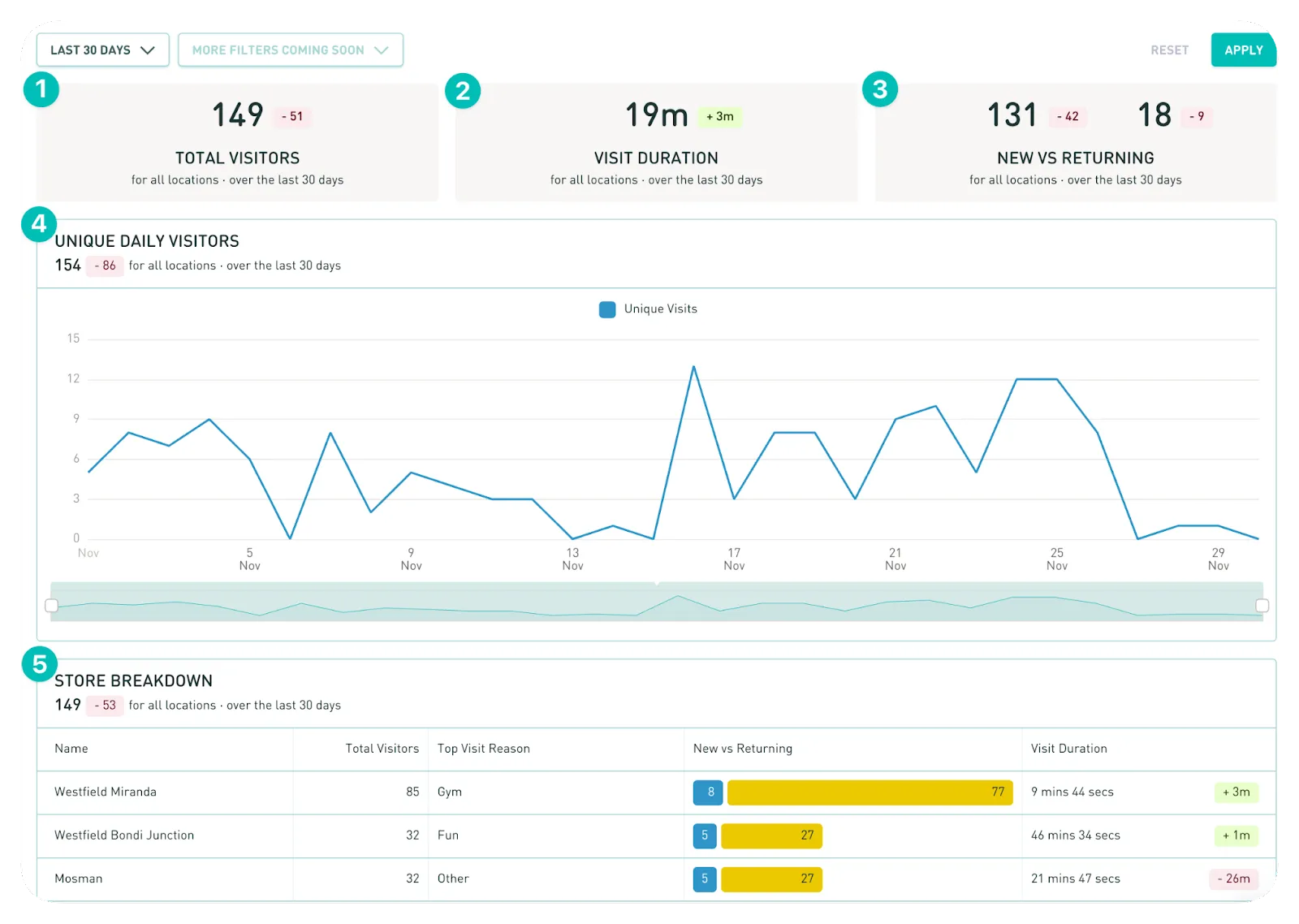1299x924 pixels.
Task: Click the -42 new visitors change badge
Action: (x=1068, y=117)
